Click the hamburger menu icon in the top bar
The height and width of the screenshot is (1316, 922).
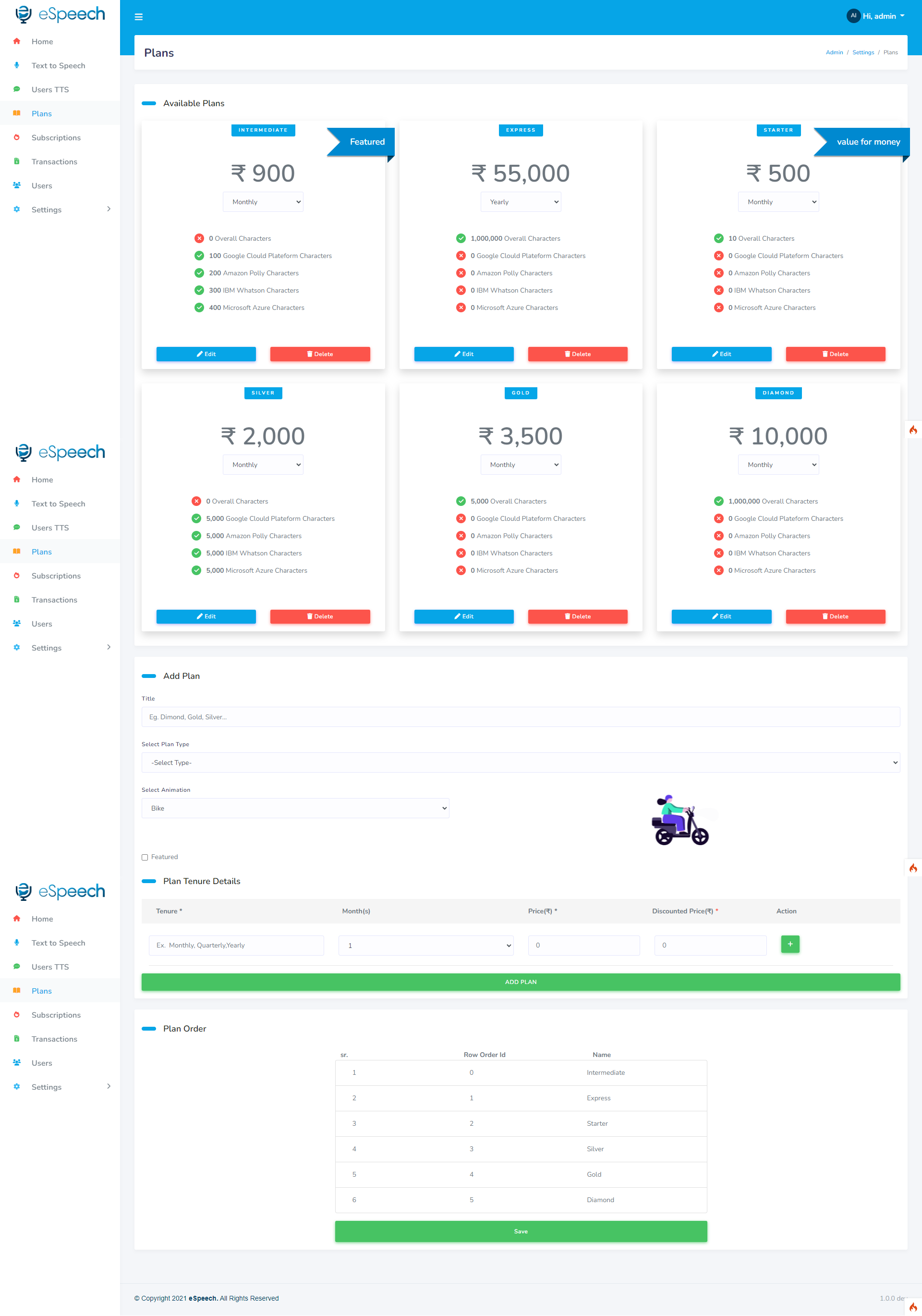pos(139,17)
